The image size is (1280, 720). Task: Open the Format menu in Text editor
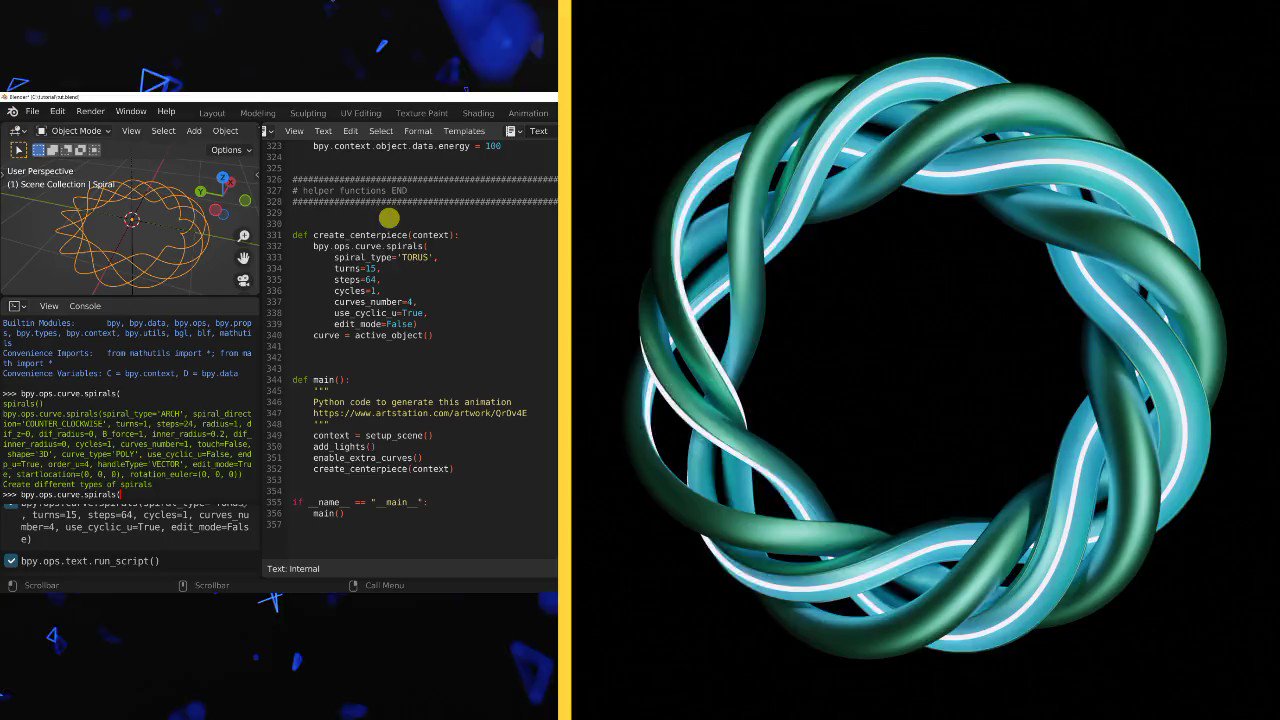[417, 131]
